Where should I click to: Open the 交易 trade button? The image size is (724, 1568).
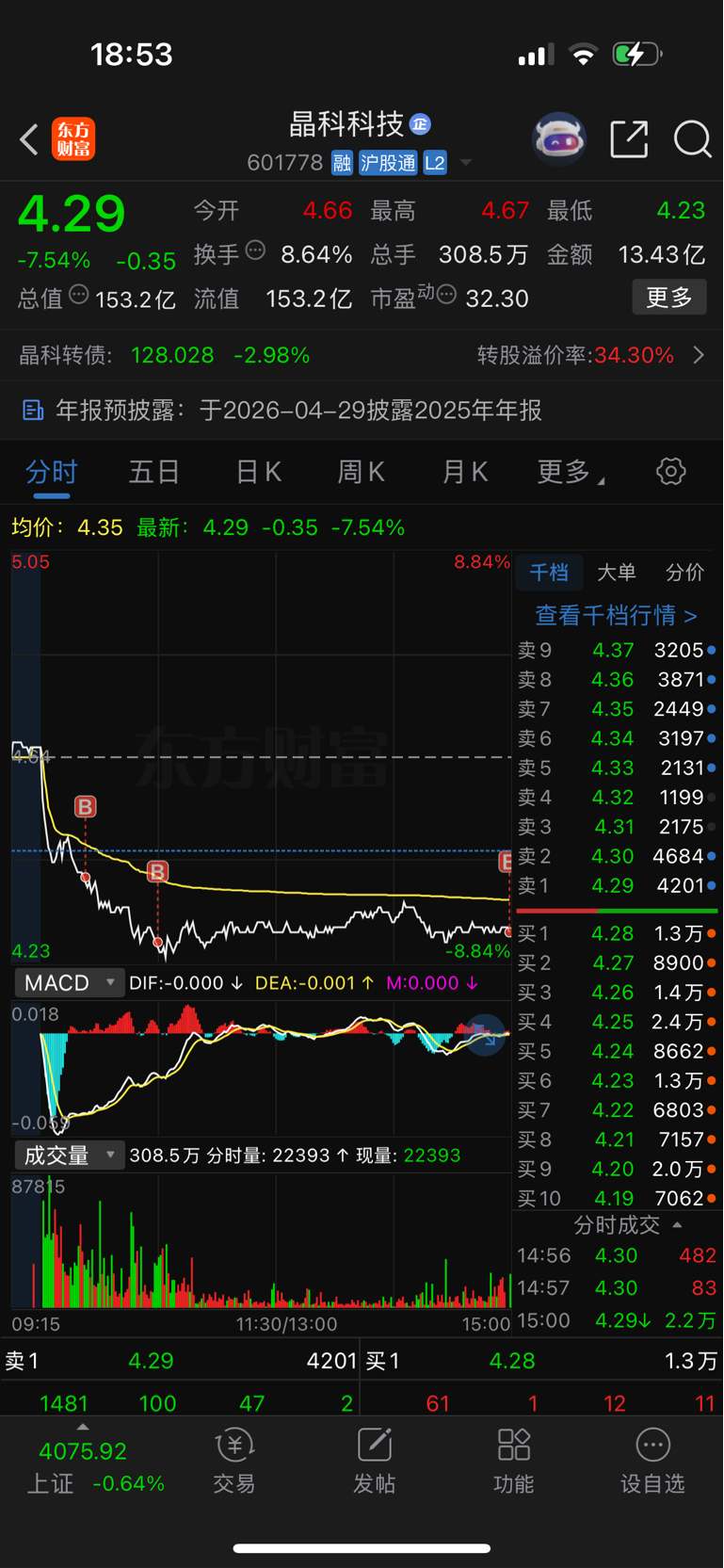234,1461
